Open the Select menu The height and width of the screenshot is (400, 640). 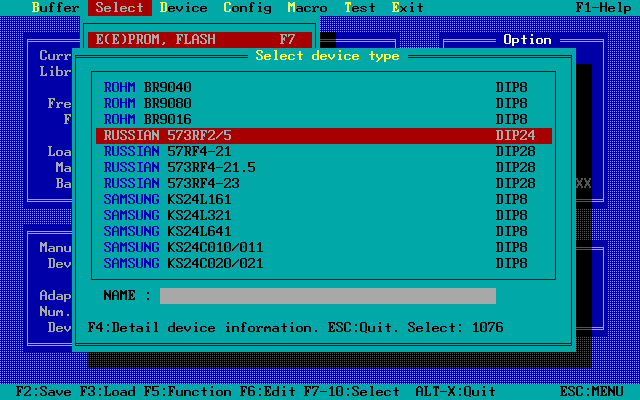[120, 8]
